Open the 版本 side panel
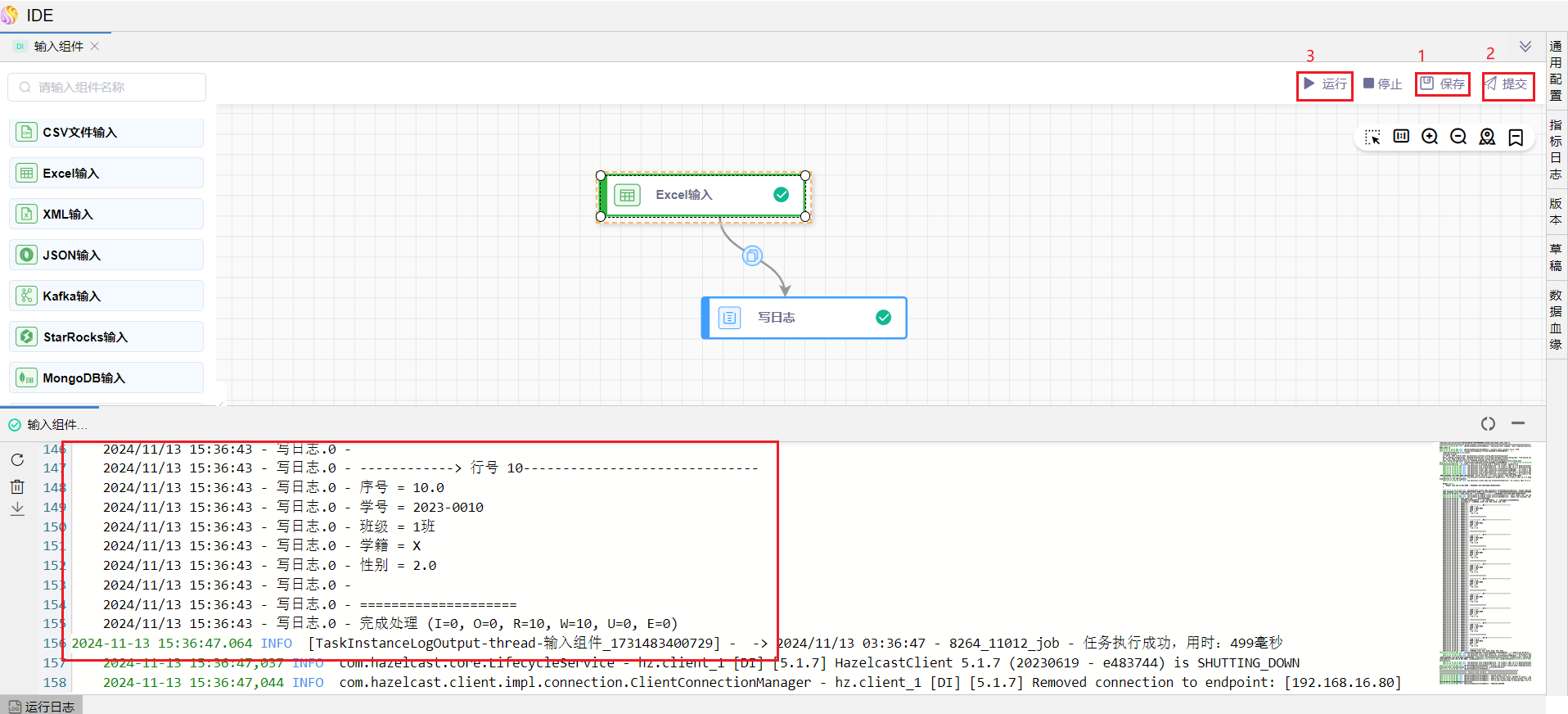The height and width of the screenshot is (714, 1568). [x=1556, y=211]
